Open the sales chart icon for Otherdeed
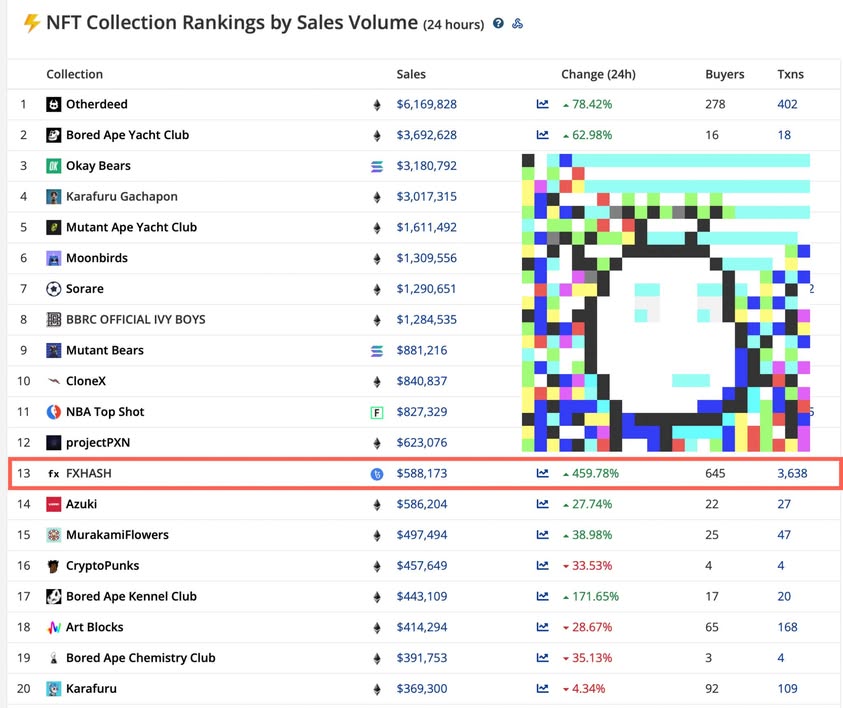843x708 pixels. pyautogui.click(x=542, y=104)
